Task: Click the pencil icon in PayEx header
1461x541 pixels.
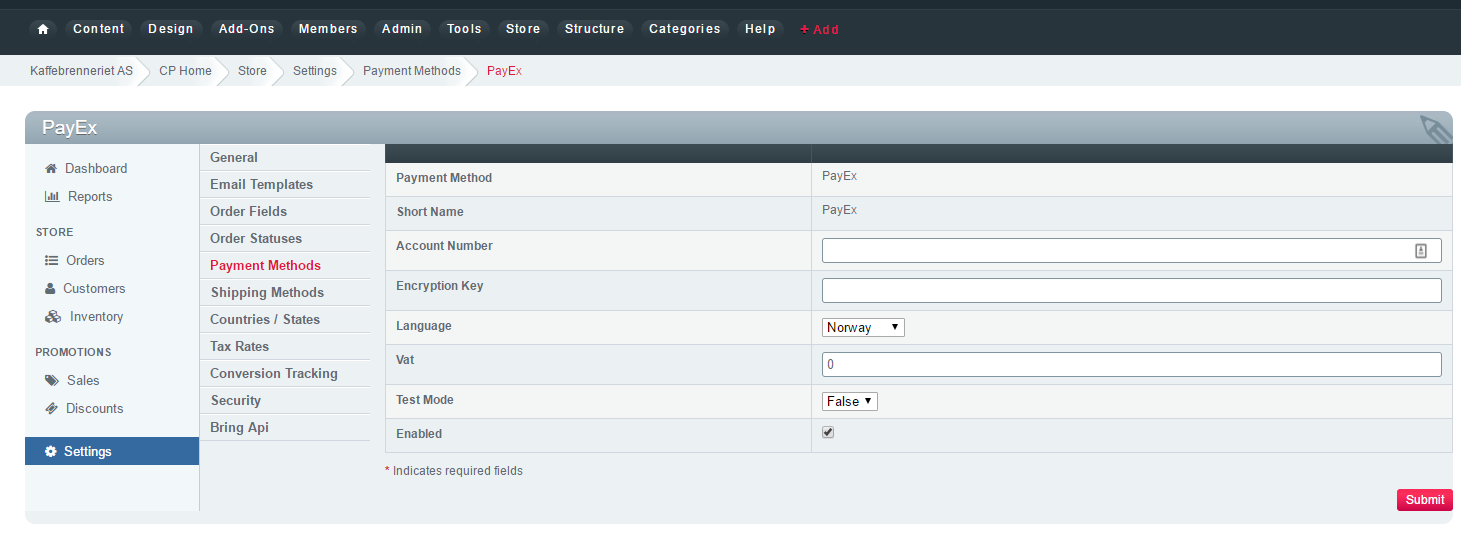Action: [1435, 131]
